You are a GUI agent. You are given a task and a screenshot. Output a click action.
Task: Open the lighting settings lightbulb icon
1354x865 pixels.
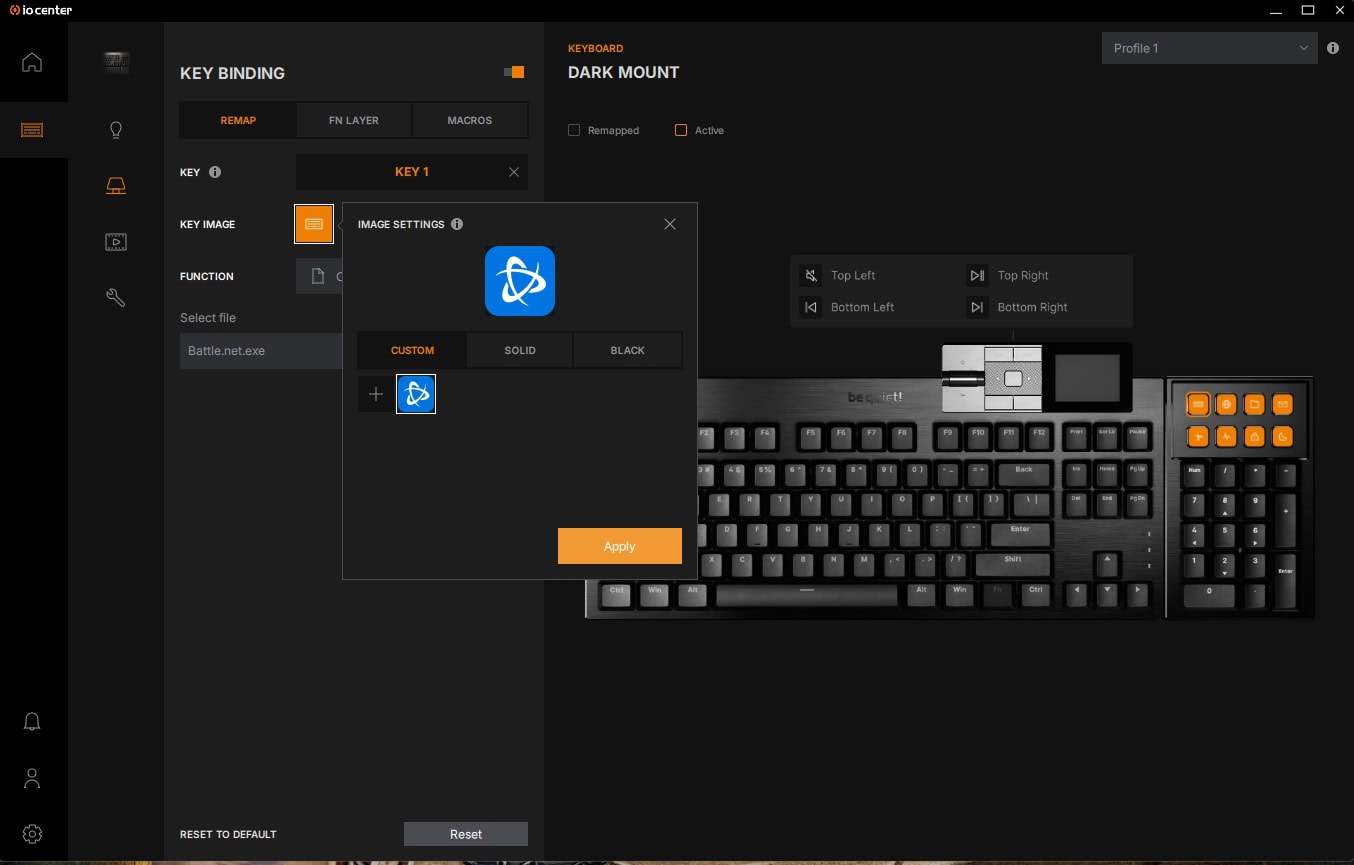[x=116, y=130]
